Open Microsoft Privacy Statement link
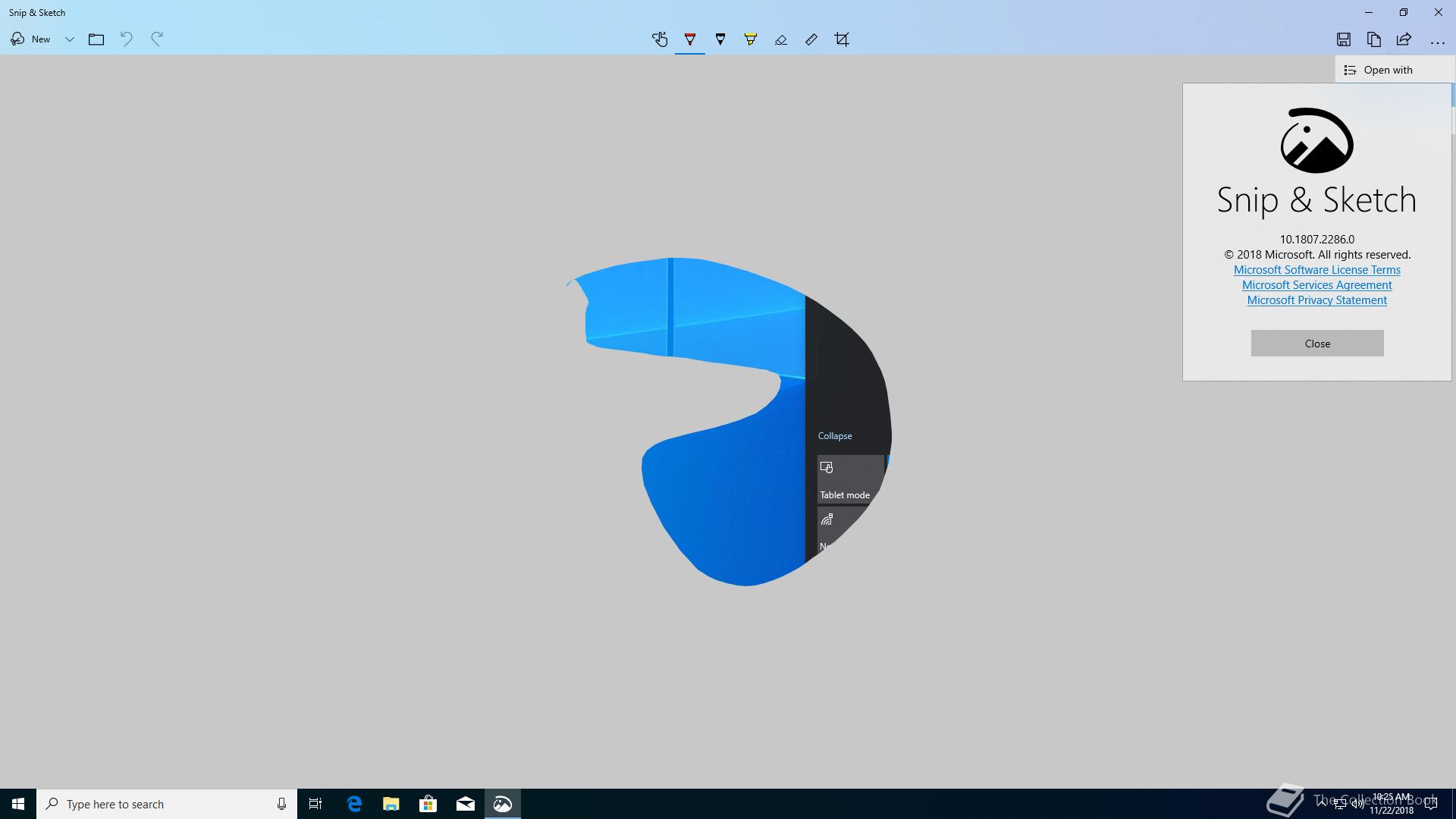This screenshot has width=1456, height=819. coord(1316,300)
